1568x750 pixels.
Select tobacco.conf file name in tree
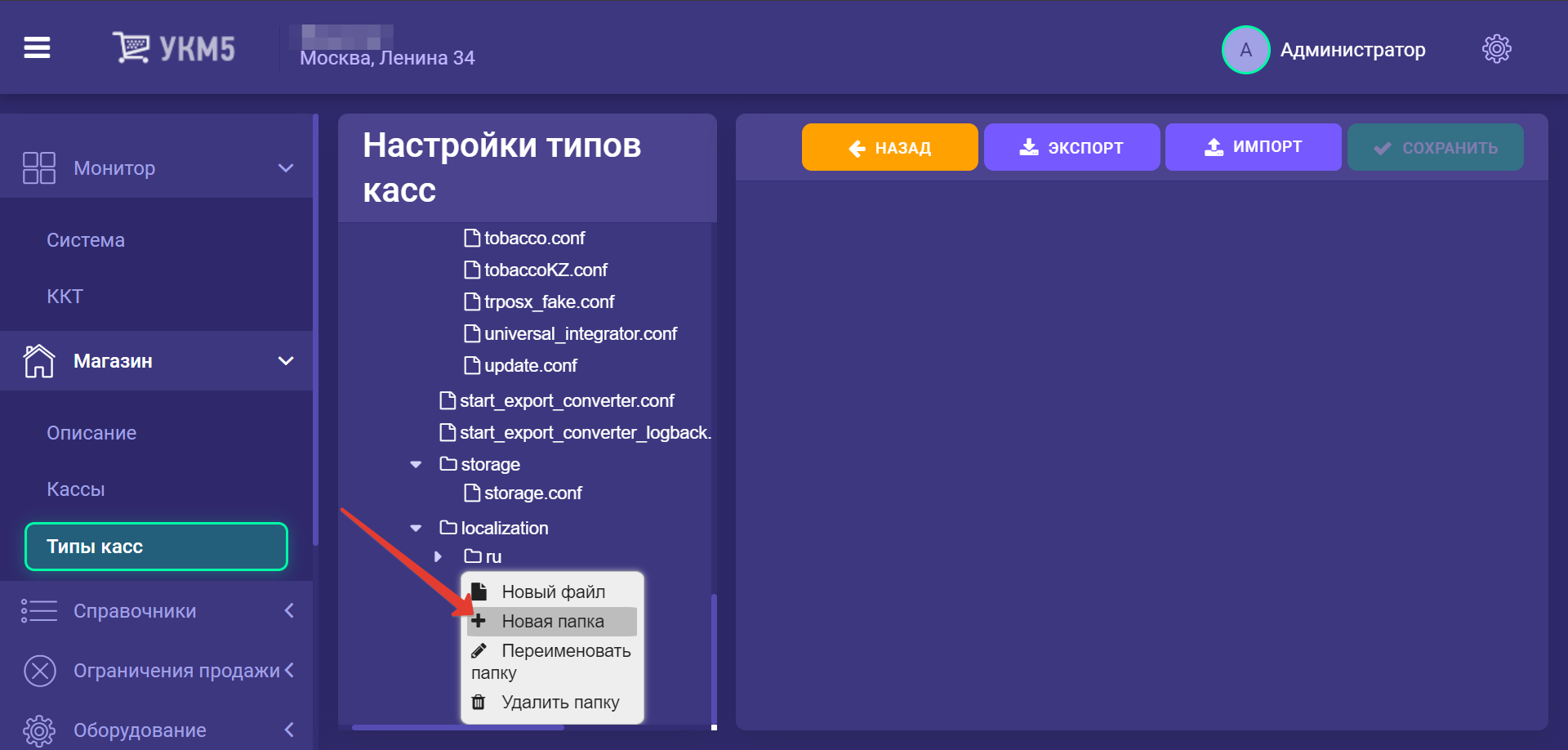tap(535, 238)
